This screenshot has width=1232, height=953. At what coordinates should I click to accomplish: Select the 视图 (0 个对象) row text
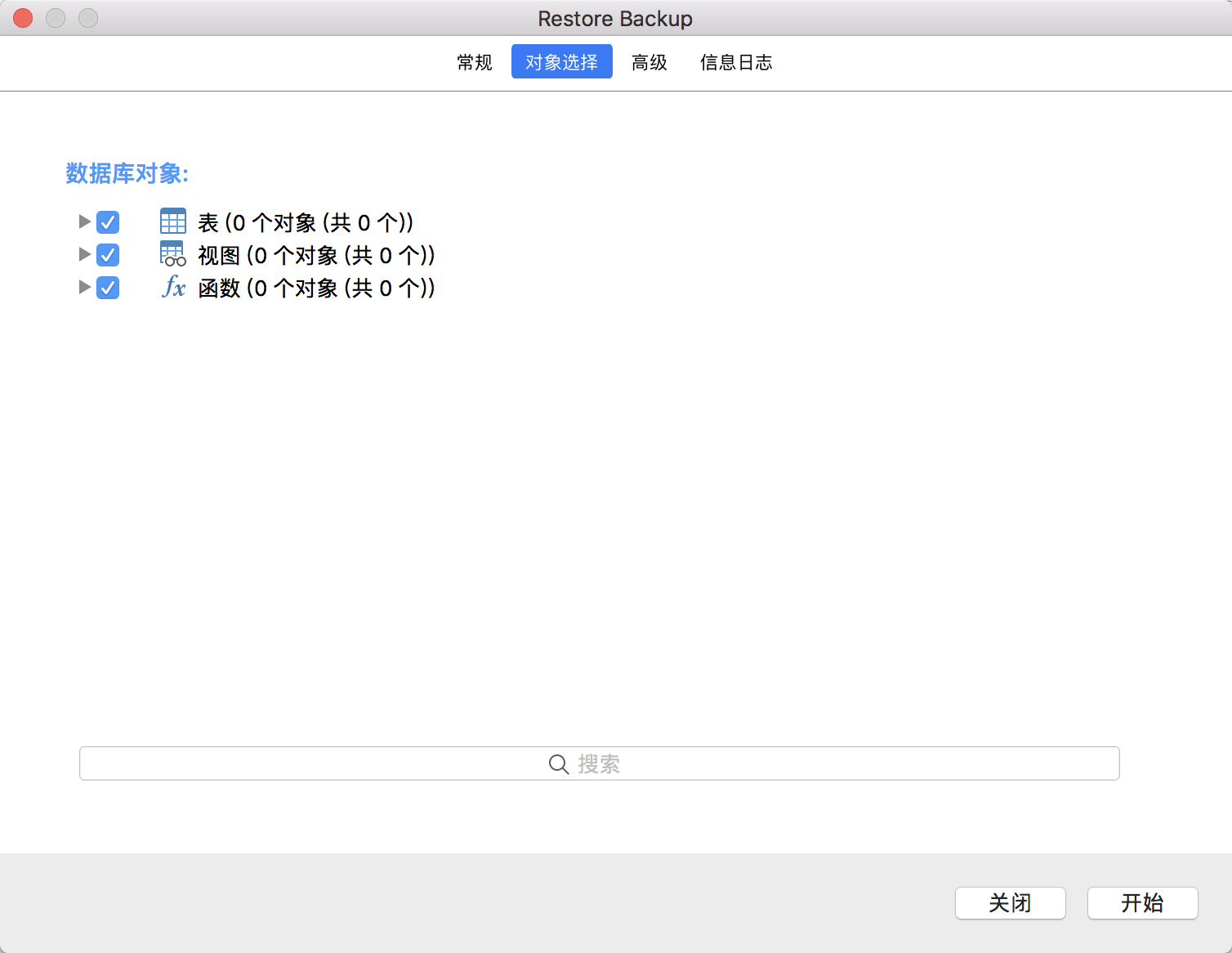click(316, 255)
